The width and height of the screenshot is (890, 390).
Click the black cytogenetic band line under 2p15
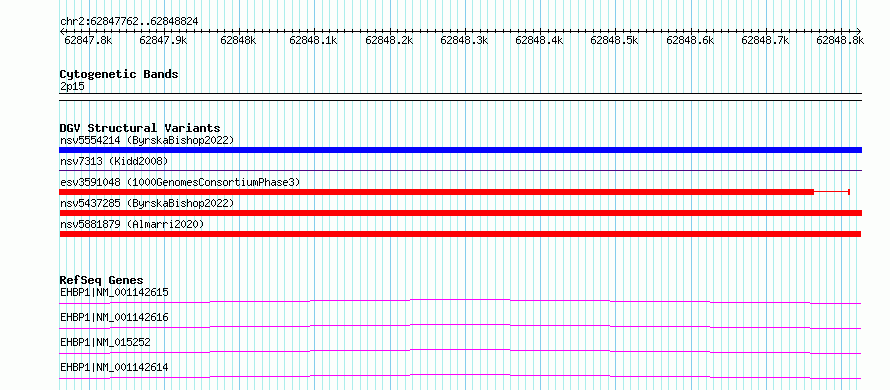(x=460, y=97)
